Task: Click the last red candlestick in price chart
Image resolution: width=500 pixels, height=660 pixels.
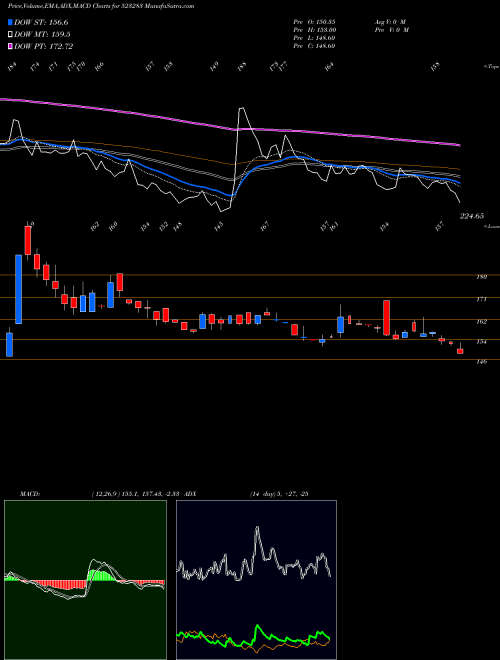Action: pyautogui.click(x=460, y=351)
